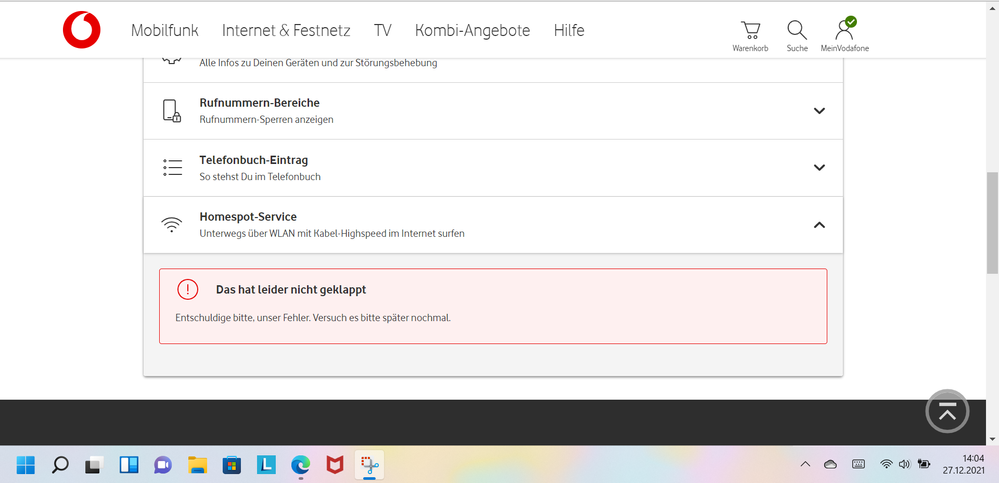The height and width of the screenshot is (483, 999).
Task: Open the Snipping Tool taskbar icon
Action: point(370,465)
